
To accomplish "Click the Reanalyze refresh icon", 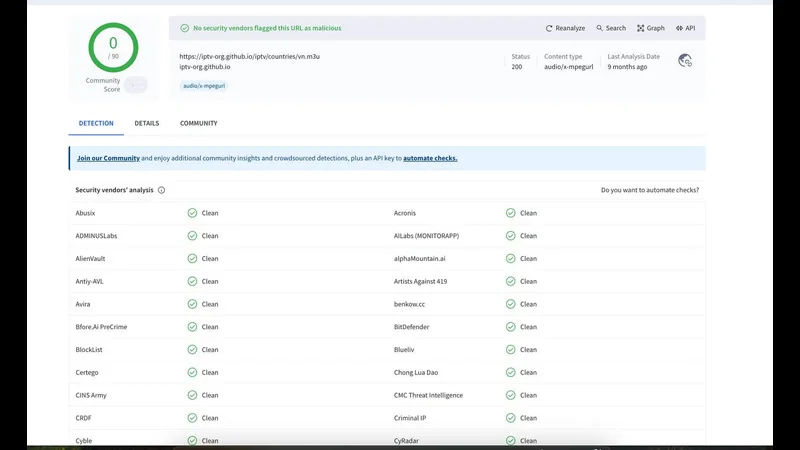I will click(550, 28).
